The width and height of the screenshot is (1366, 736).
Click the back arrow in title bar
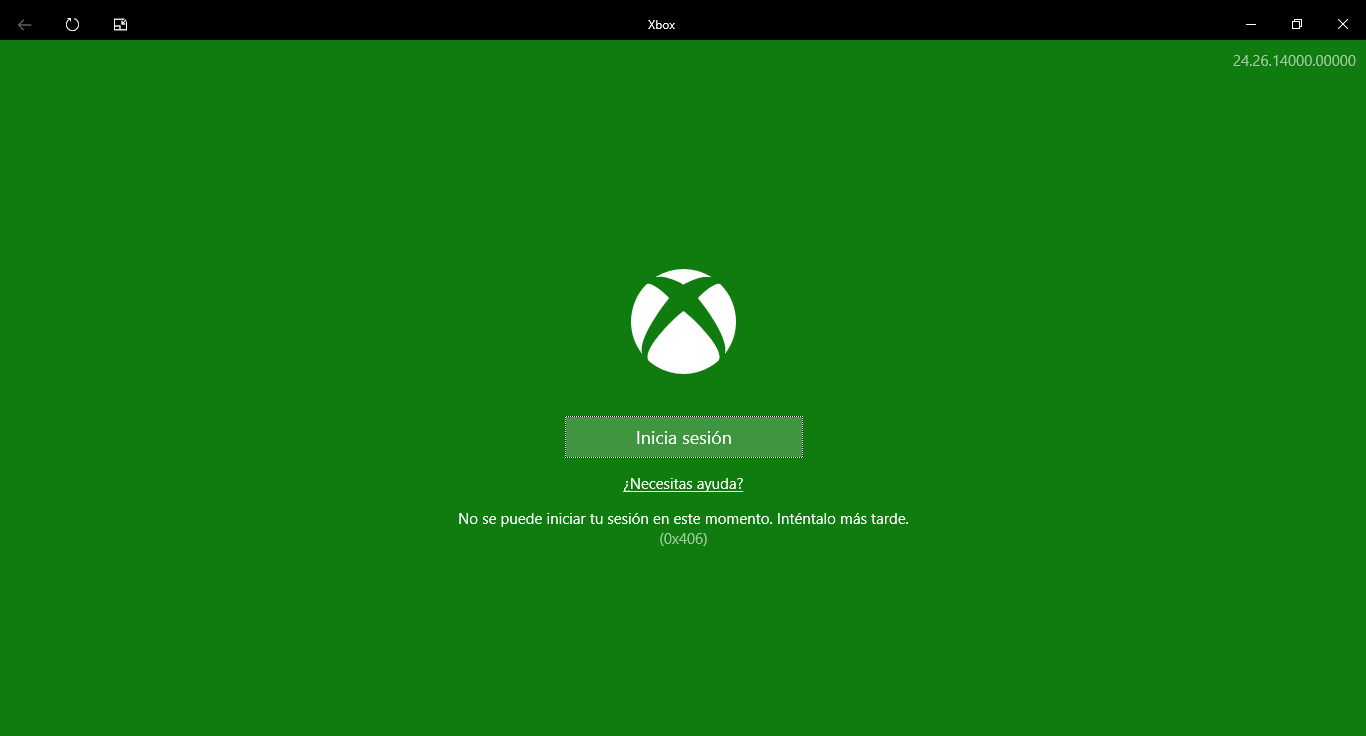[25, 24]
